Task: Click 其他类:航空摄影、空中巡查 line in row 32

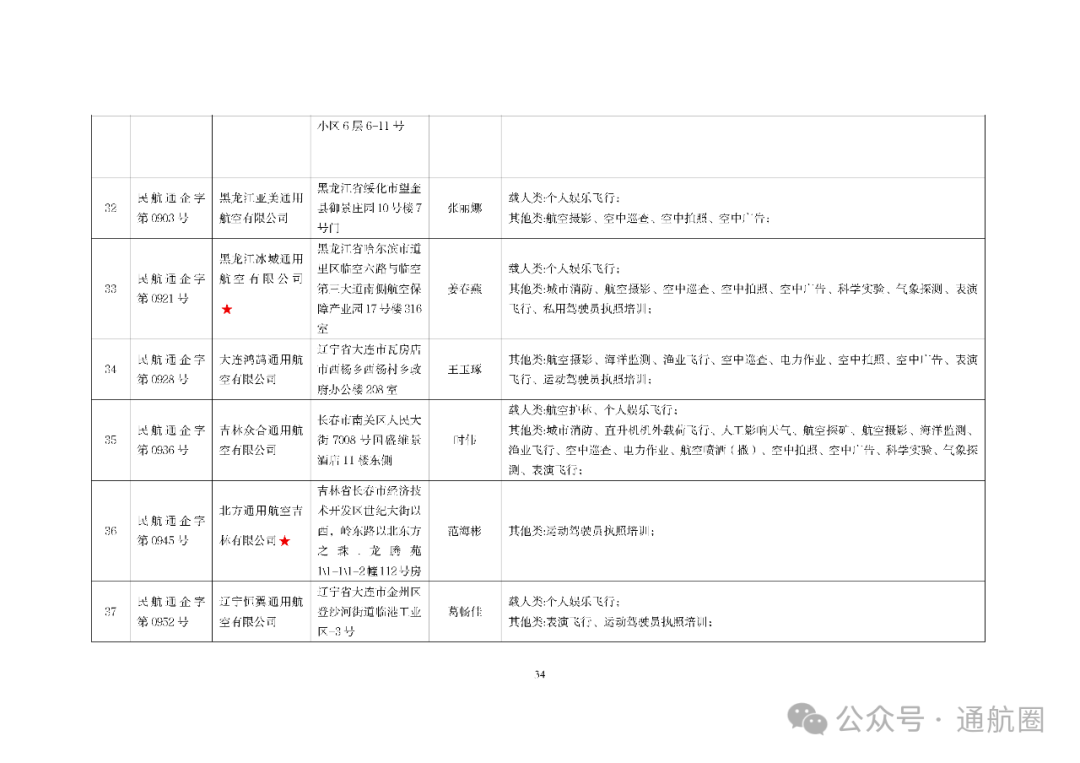Action: click(639, 218)
